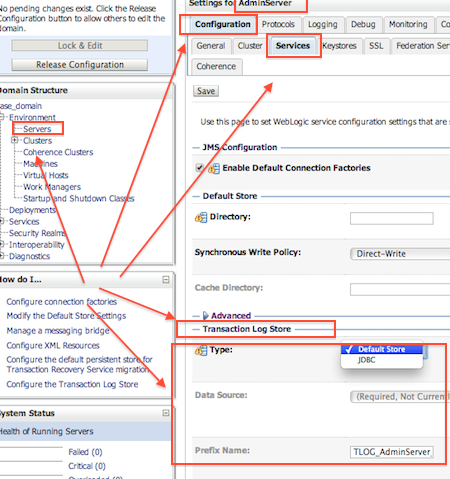
Task: Click the Failed (0) status entry
Action: [x=85, y=452]
